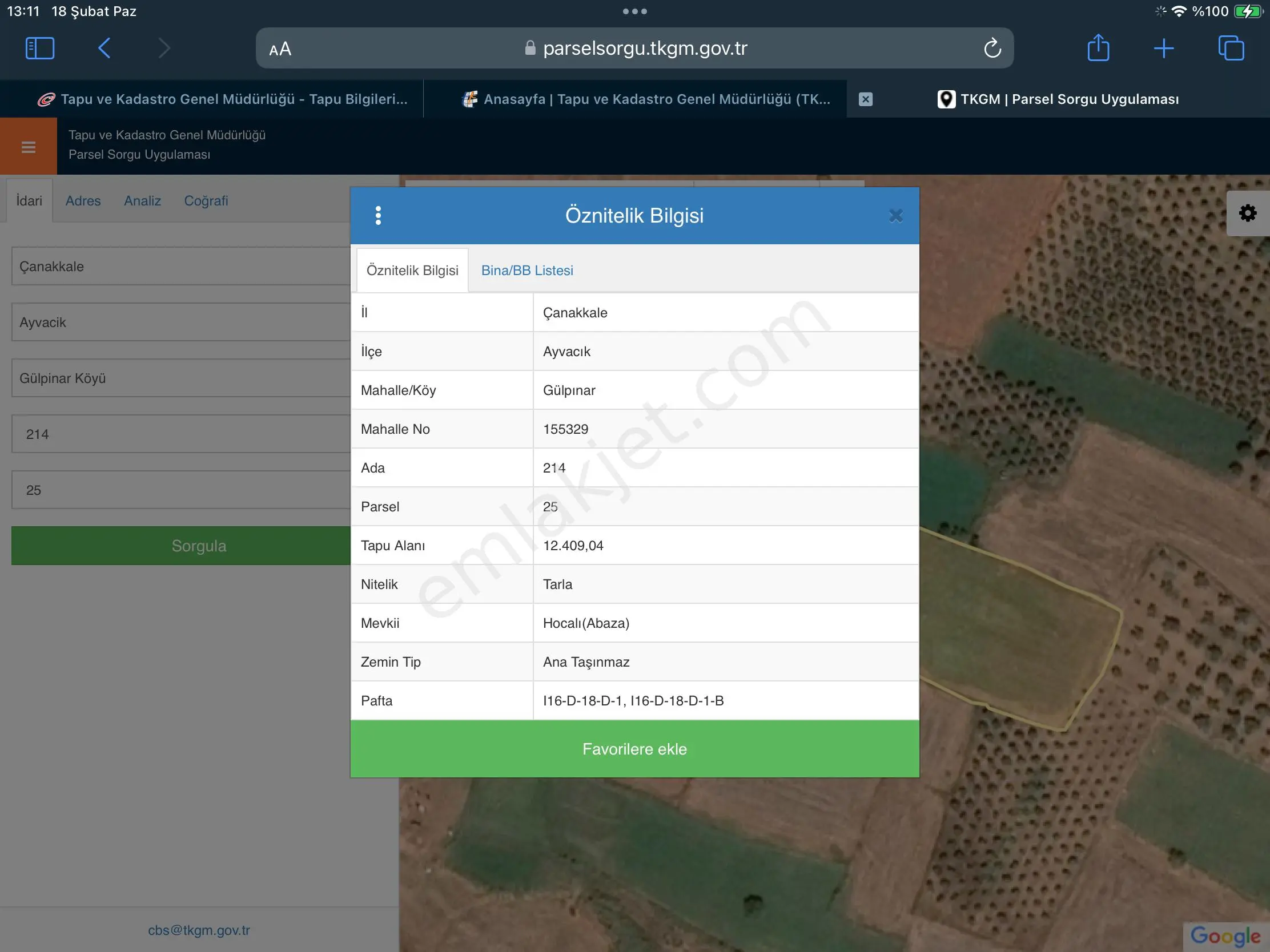Select Tapu Alanı value 12.409,04
This screenshot has width=1270, height=952.
tap(573, 546)
